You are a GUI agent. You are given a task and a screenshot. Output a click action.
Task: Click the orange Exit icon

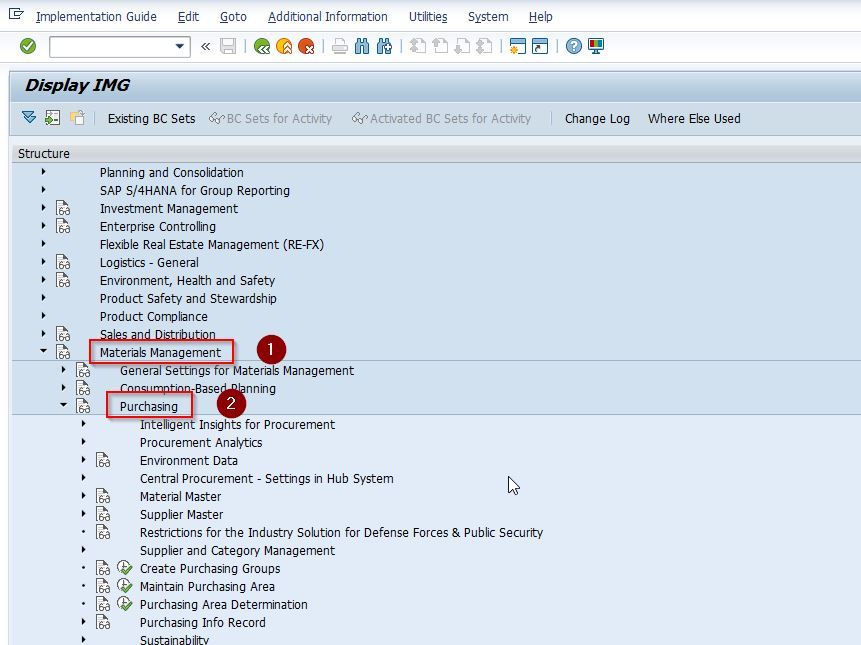point(284,46)
